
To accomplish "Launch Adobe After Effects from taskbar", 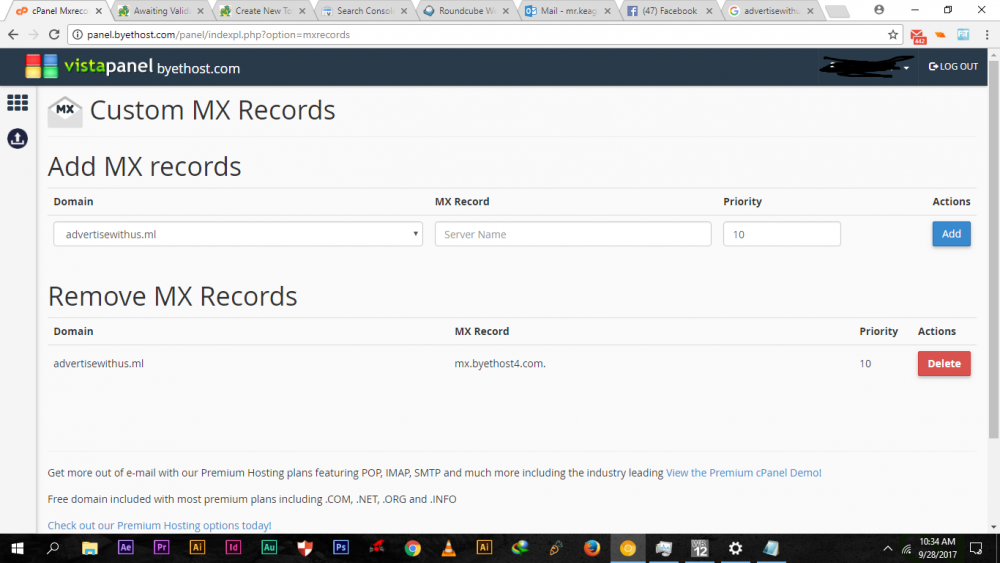I will pyautogui.click(x=126, y=548).
